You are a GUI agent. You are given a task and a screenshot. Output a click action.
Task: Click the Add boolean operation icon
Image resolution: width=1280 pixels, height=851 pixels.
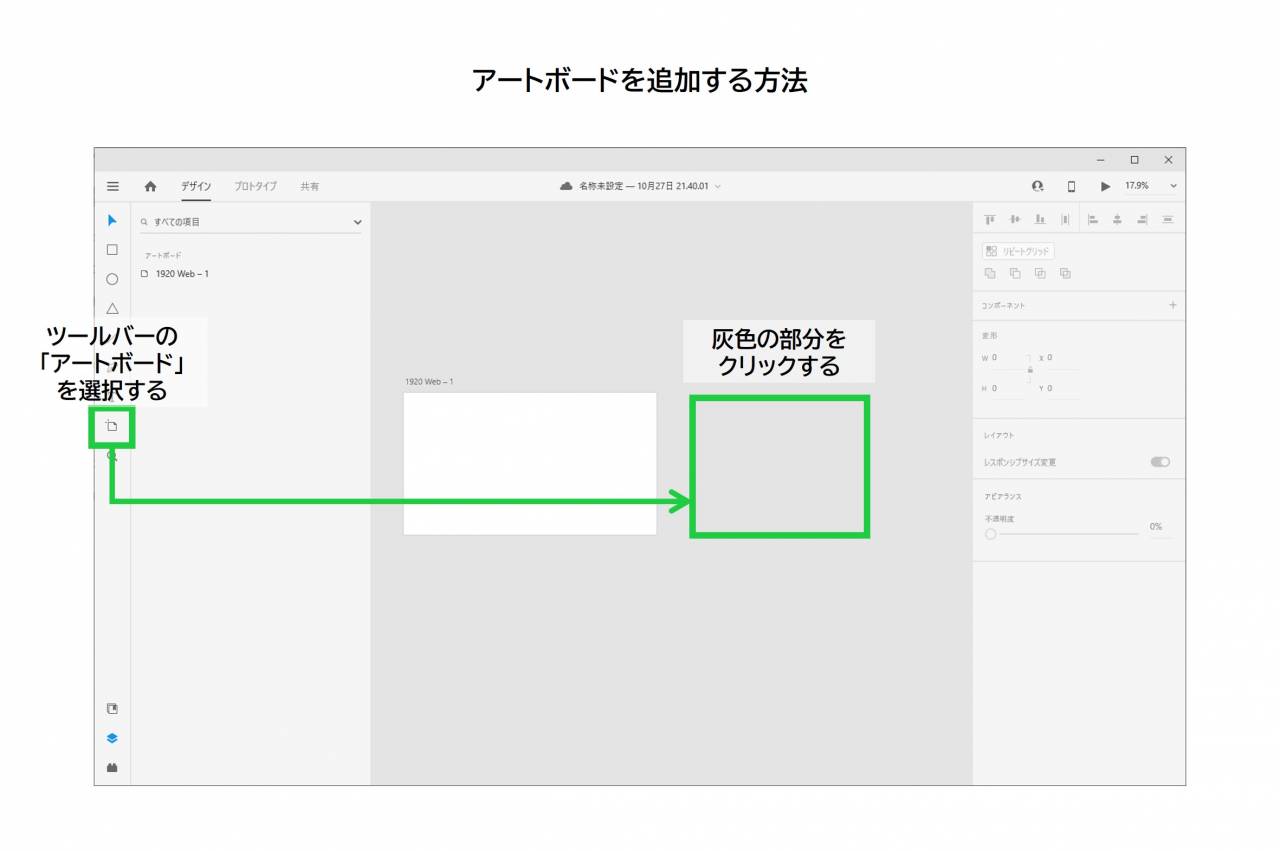[990, 273]
